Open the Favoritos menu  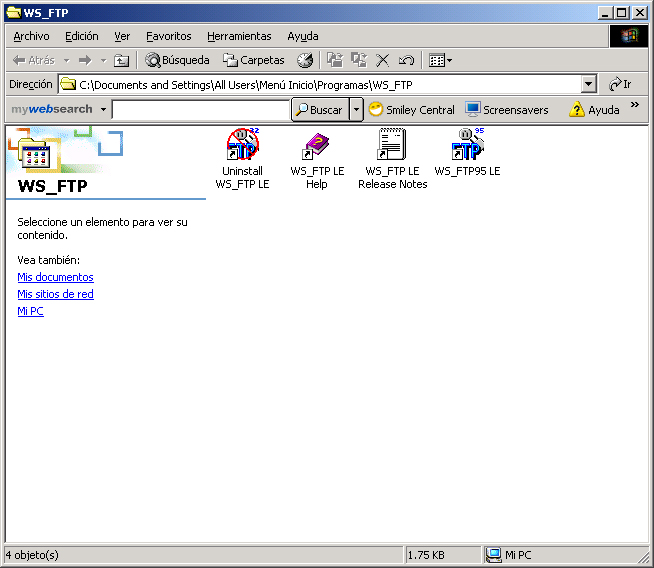(169, 37)
